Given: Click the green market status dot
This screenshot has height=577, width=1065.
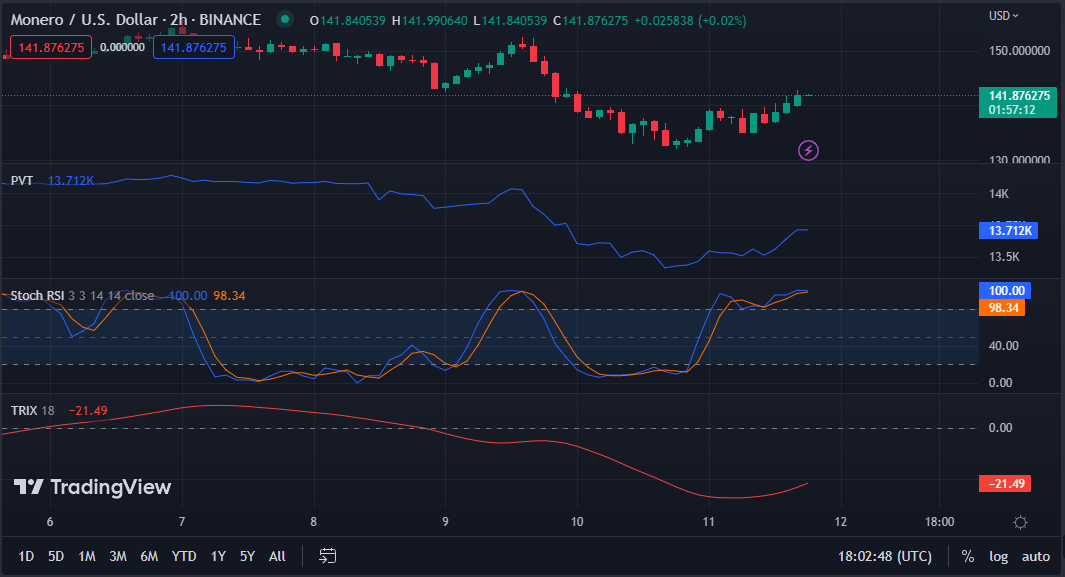Looking at the screenshot, I should (x=285, y=20).
